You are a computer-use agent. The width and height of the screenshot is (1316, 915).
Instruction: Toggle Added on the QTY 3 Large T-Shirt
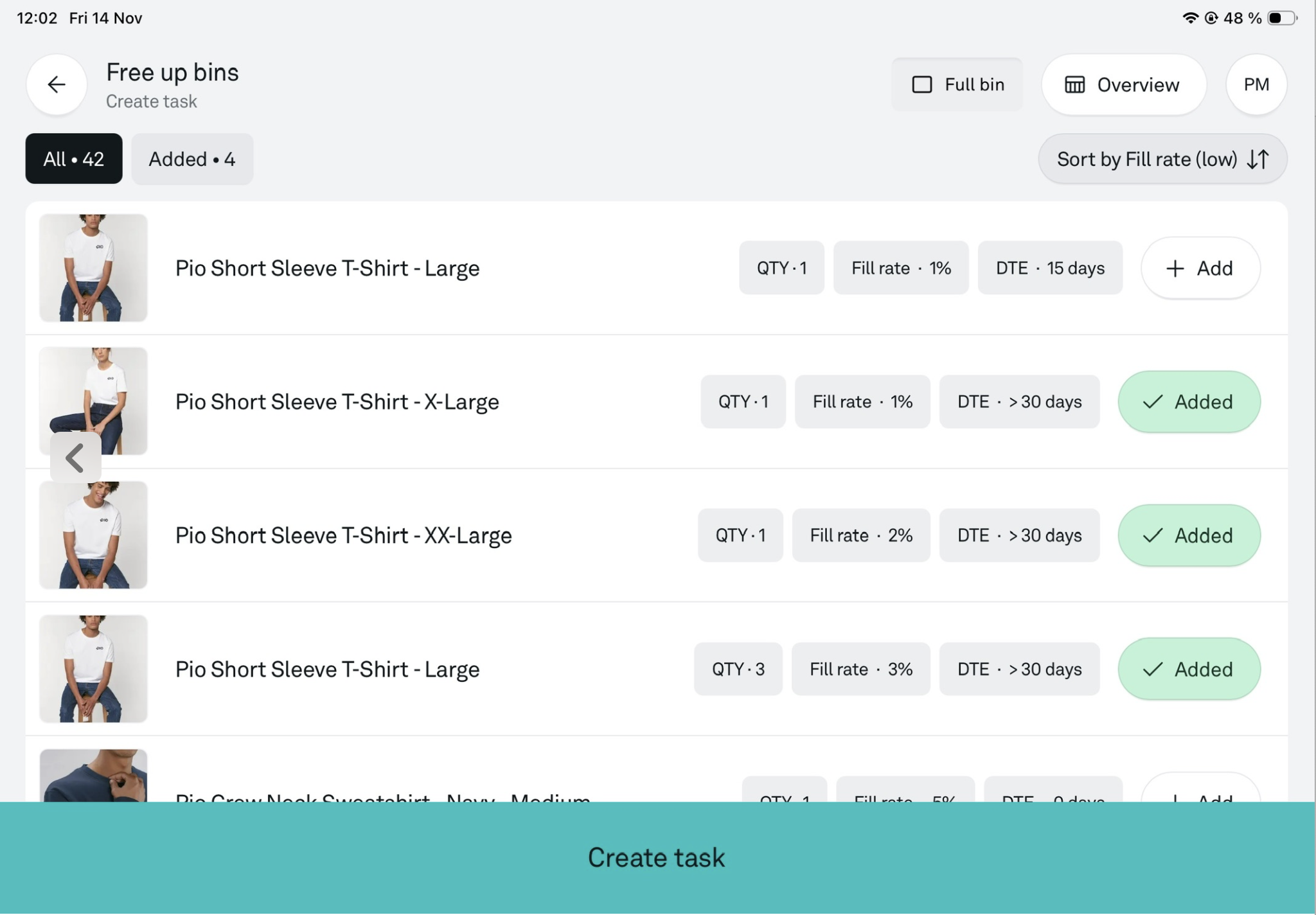(x=1188, y=669)
